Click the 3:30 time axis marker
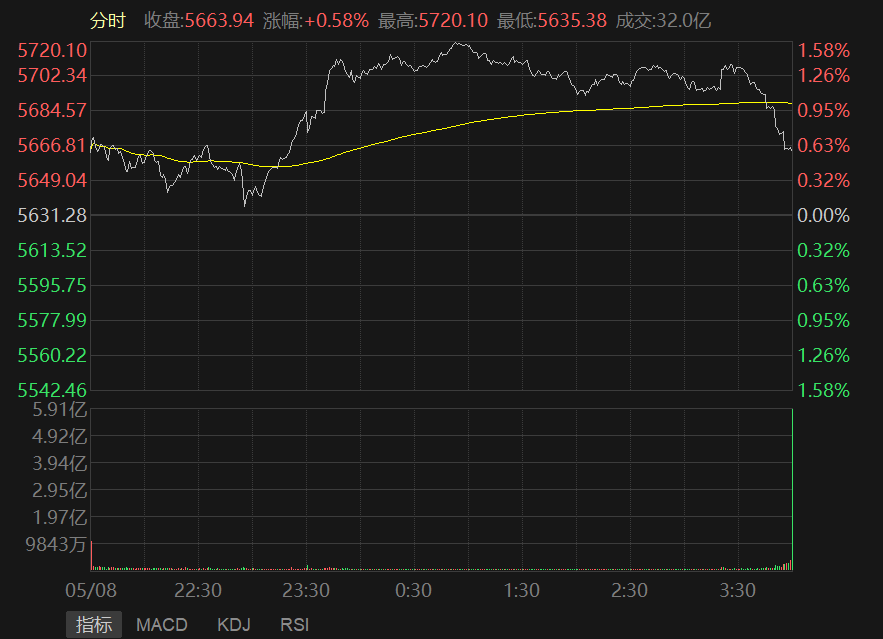This screenshot has height=639, width=883. [738, 591]
